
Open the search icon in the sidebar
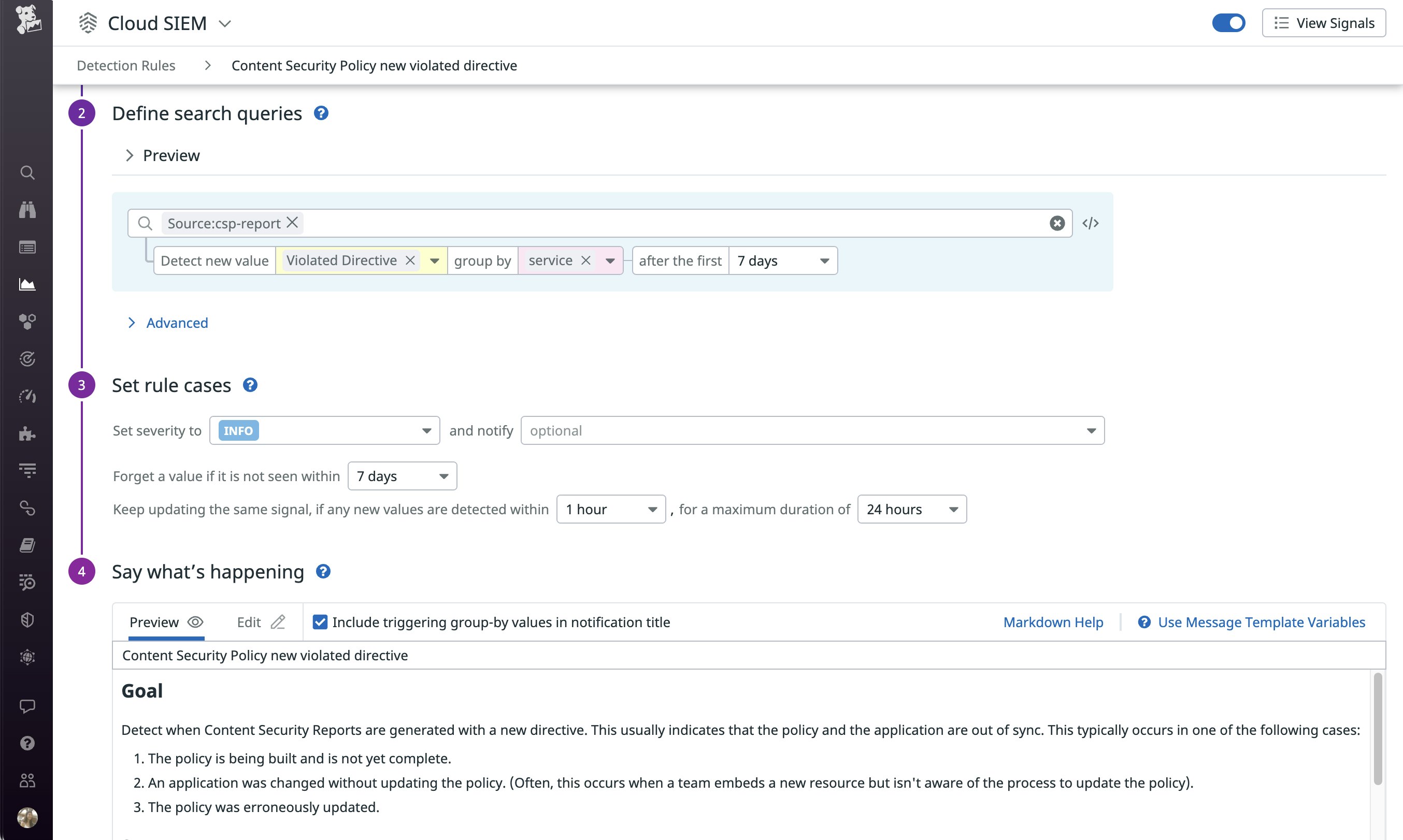point(27,172)
